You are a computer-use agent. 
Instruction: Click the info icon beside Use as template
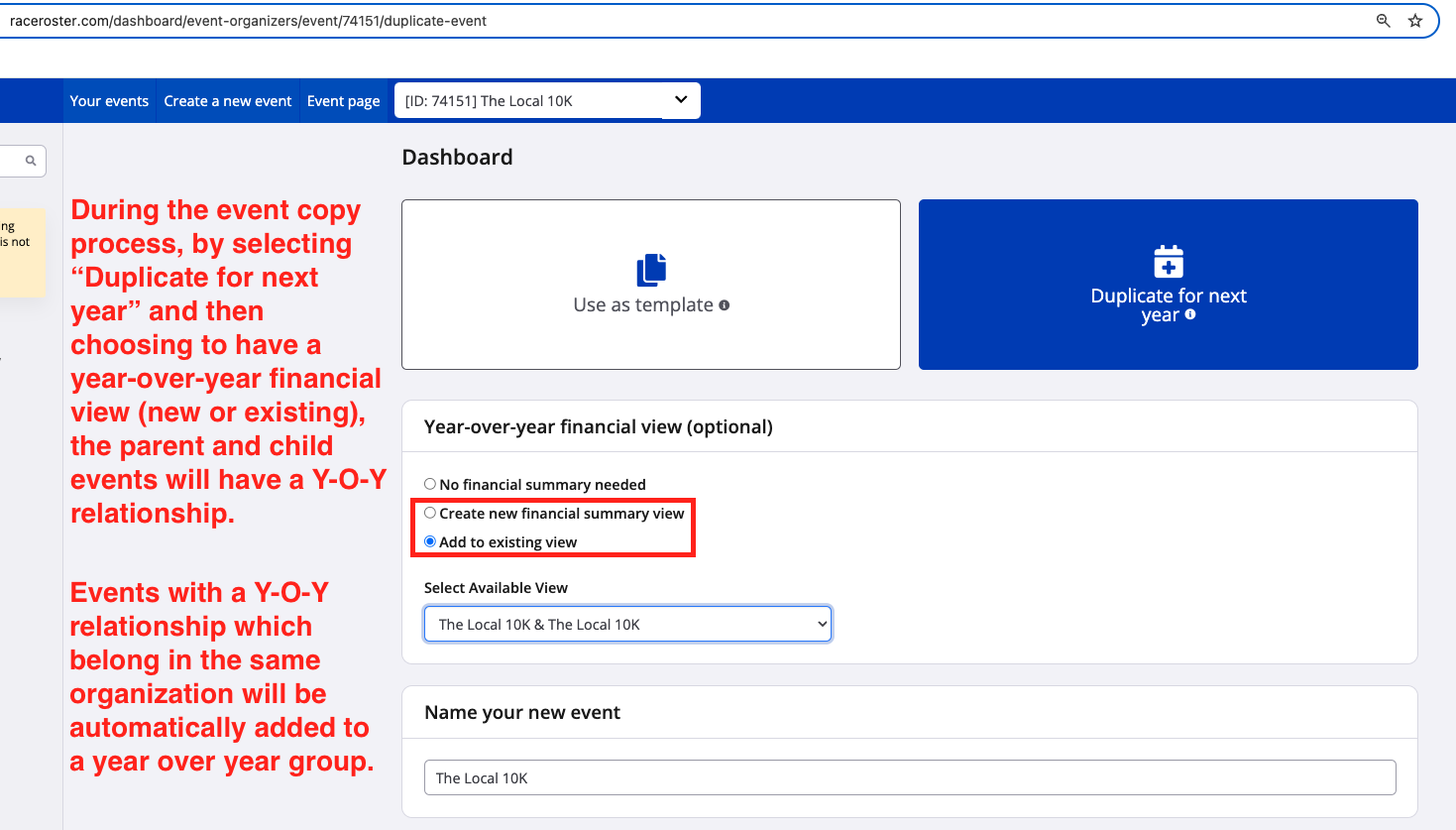tap(725, 305)
